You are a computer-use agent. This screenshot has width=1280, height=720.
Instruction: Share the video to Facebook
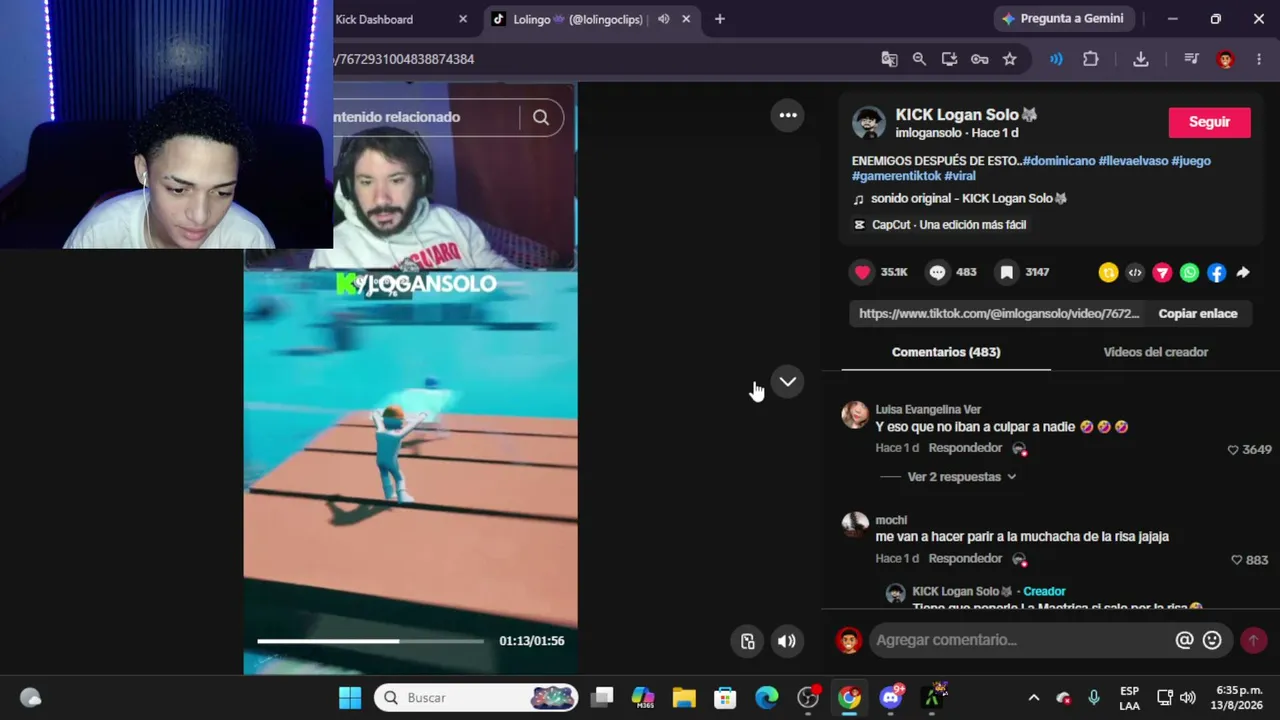pos(1216,272)
